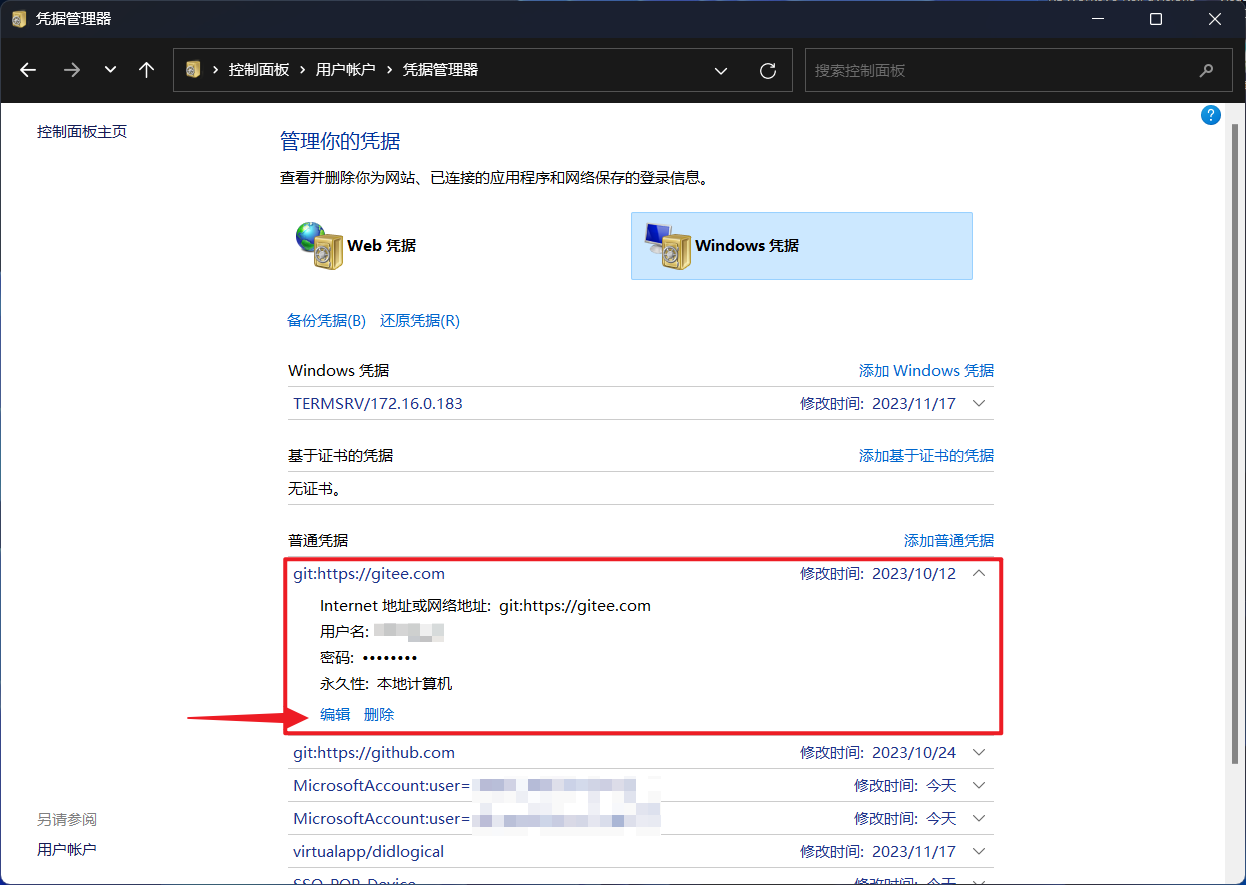This screenshot has width=1246, height=885.
Task: Click the back navigation arrow
Action: 28,70
